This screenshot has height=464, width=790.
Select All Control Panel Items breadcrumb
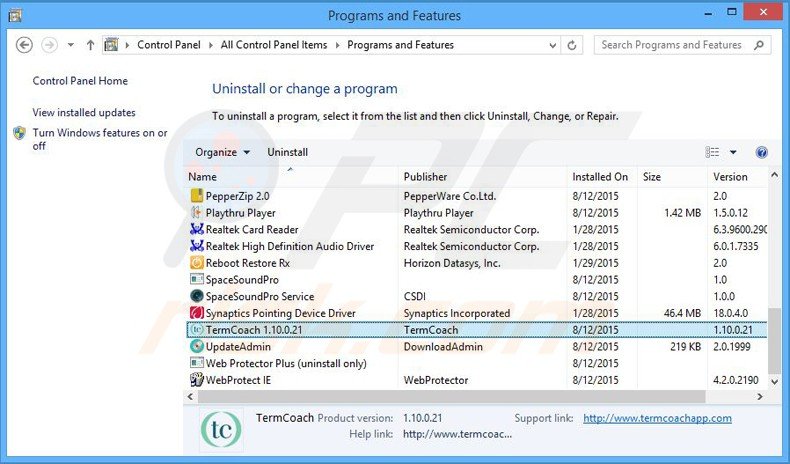click(x=274, y=45)
